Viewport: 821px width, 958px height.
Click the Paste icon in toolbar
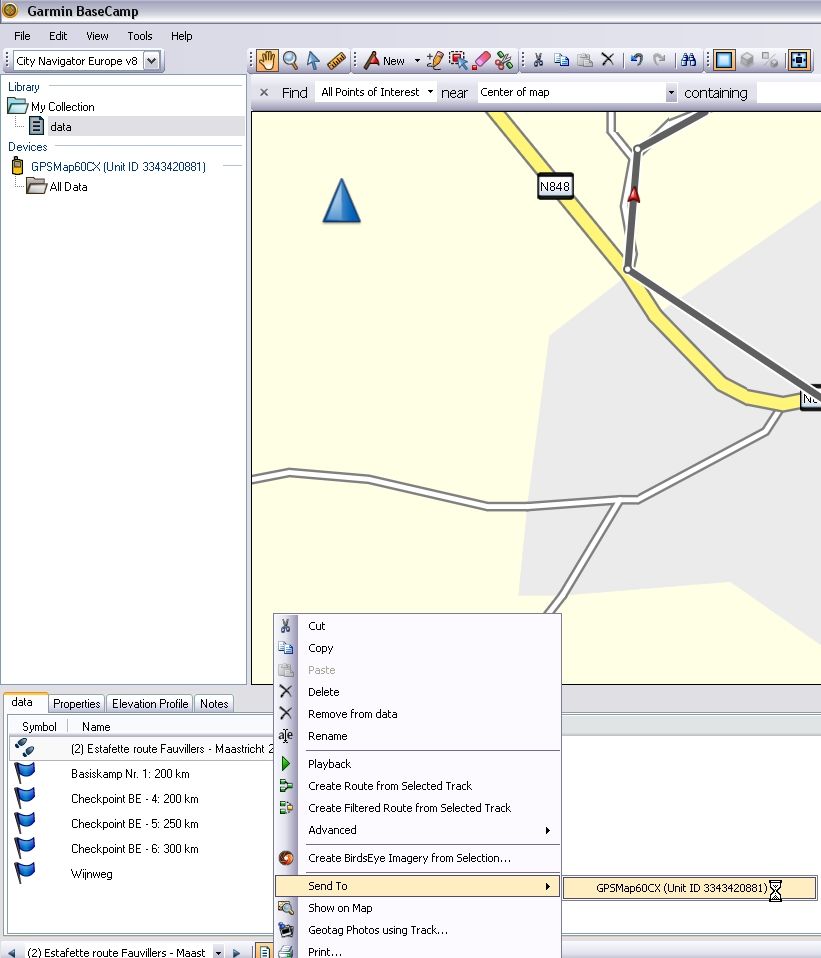coord(585,60)
